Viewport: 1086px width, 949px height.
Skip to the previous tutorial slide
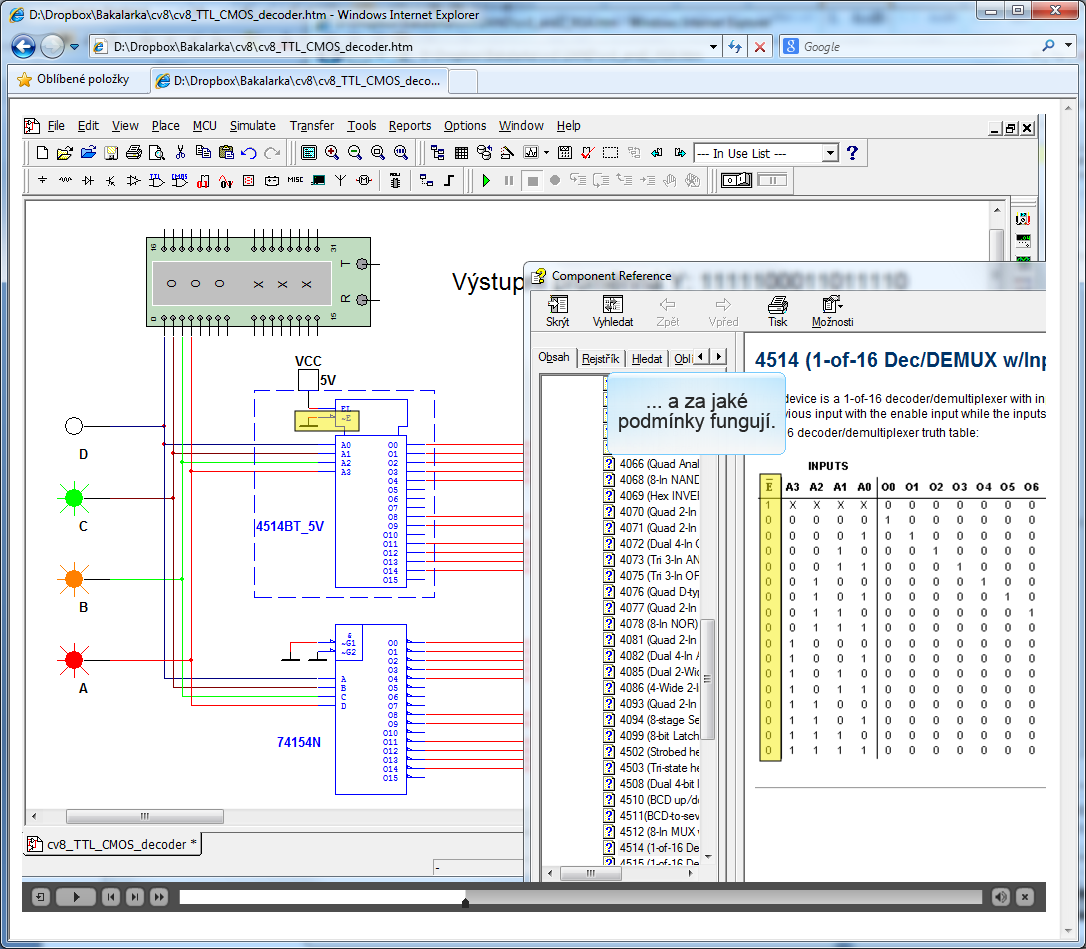tap(111, 898)
